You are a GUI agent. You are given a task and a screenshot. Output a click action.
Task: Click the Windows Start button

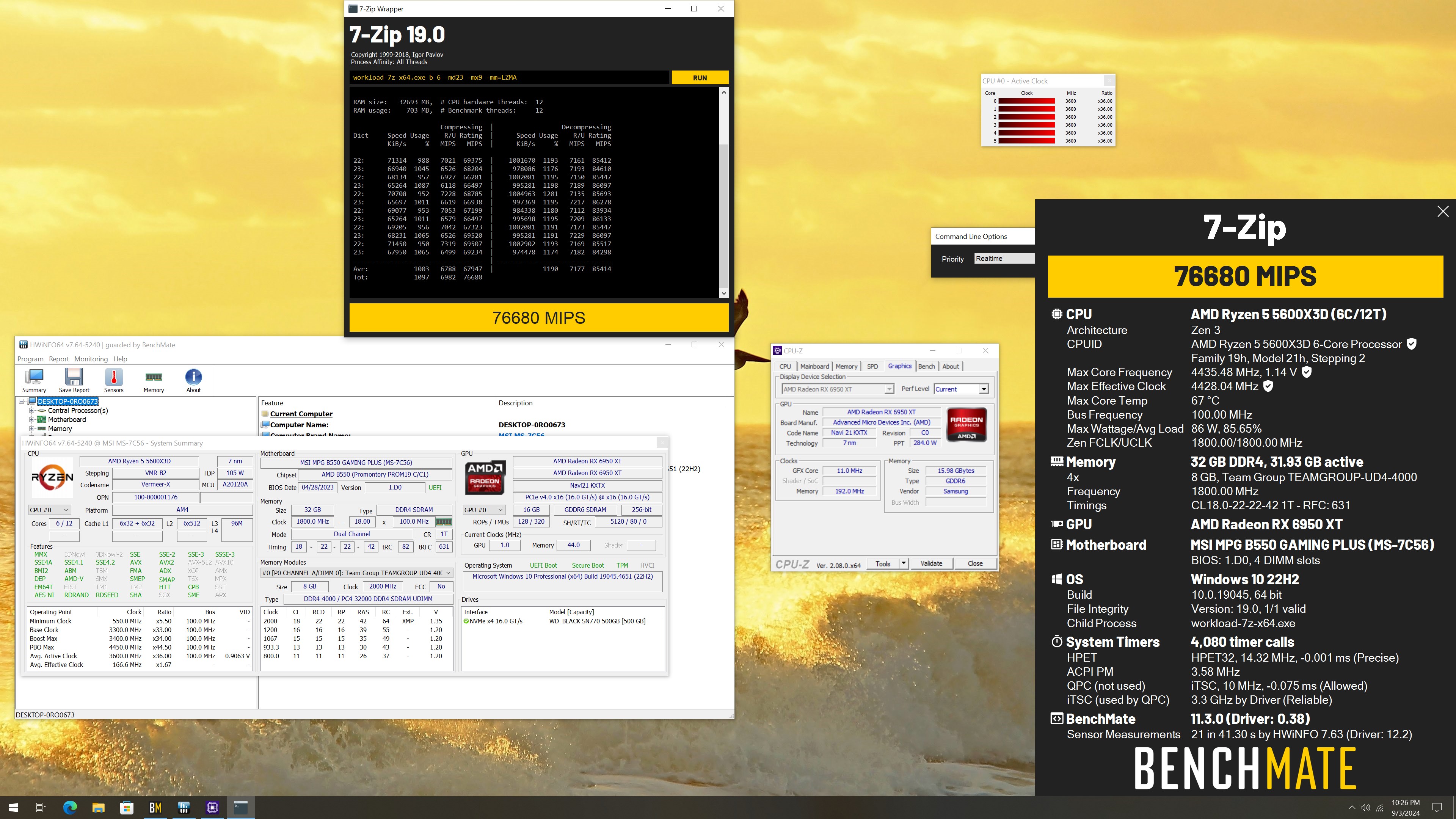pos(14,807)
